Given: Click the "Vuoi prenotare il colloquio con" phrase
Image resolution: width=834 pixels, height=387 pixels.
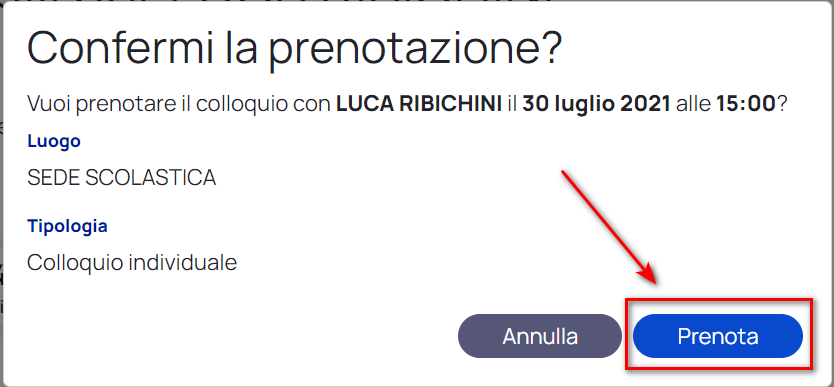Looking at the screenshot, I should [179, 104].
